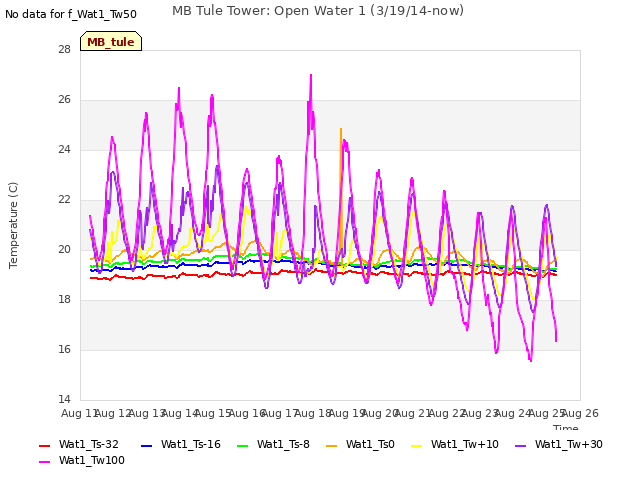Click the orange Wat1_Ts0 color swatch
This screenshot has width=640, height=480.
click(x=331, y=446)
